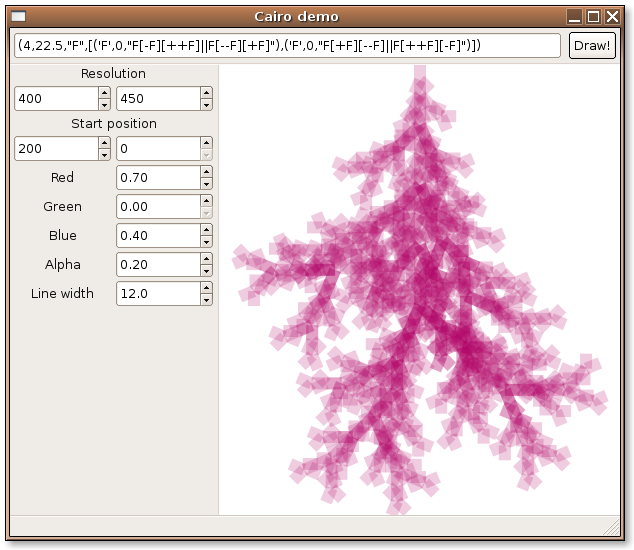Click the resolution height field showing 450

(158, 99)
